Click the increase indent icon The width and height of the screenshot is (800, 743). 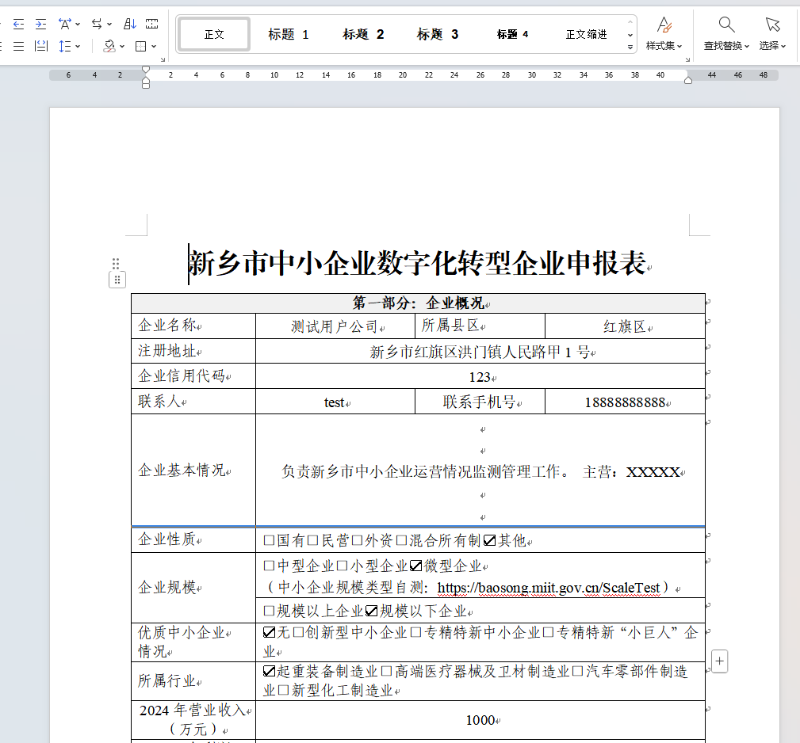tap(41, 23)
